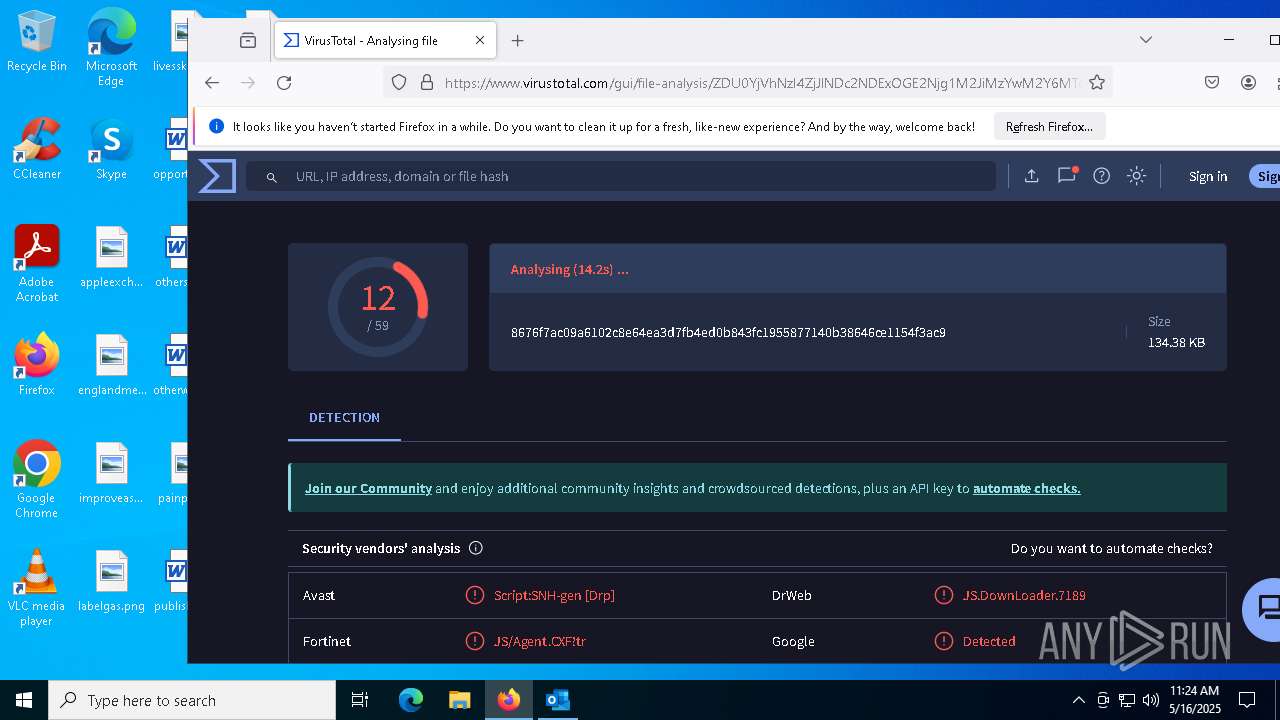This screenshot has height=720, width=1280.
Task: Click the padlock site info icon
Action: pyautogui.click(x=426, y=83)
